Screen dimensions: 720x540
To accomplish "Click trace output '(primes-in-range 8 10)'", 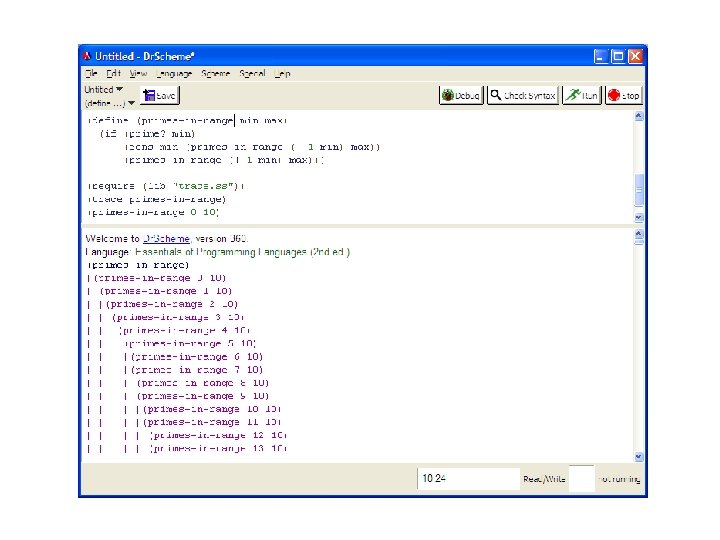I will 202,383.
